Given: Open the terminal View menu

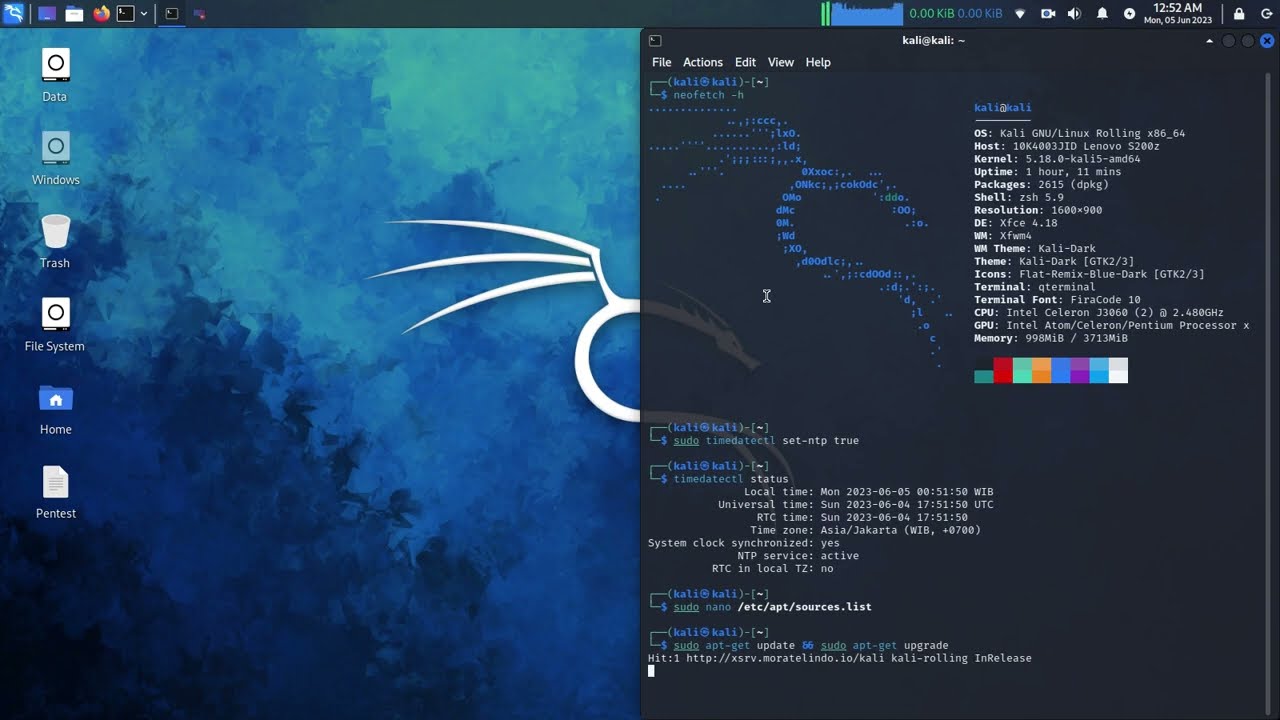Looking at the screenshot, I should click(x=781, y=62).
